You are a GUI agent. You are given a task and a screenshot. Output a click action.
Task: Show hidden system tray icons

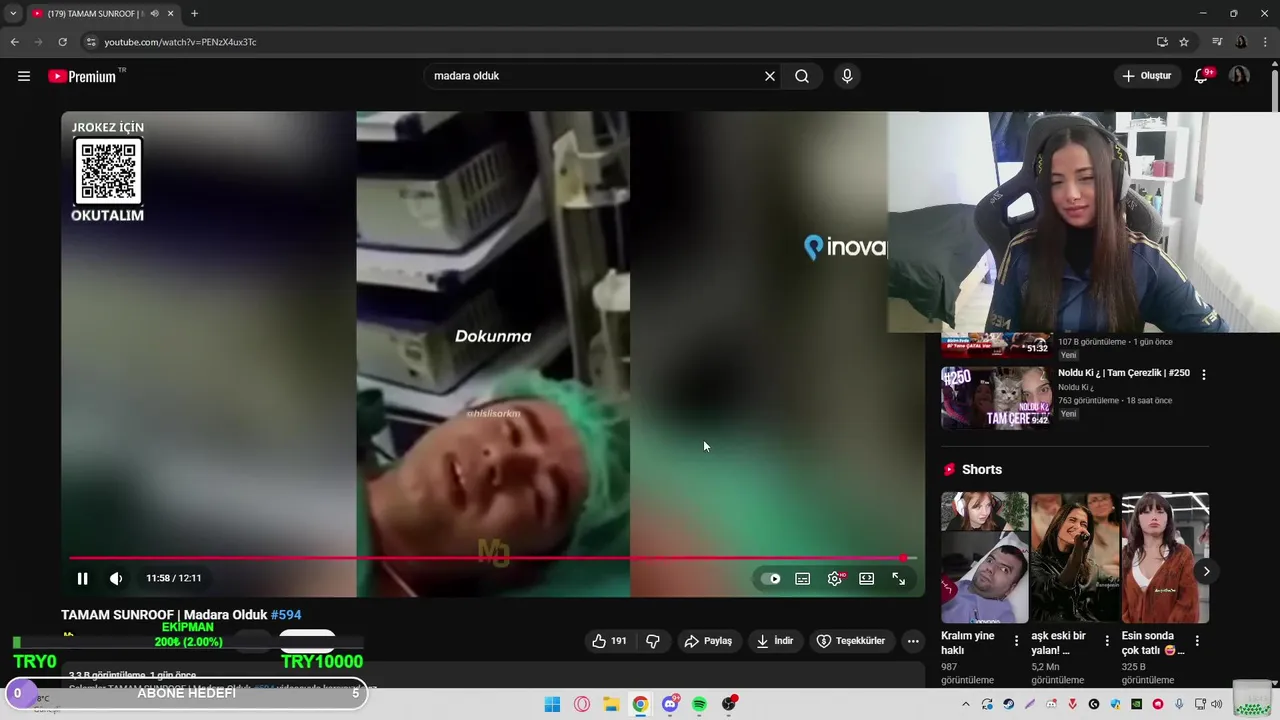[x=966, y=705]
